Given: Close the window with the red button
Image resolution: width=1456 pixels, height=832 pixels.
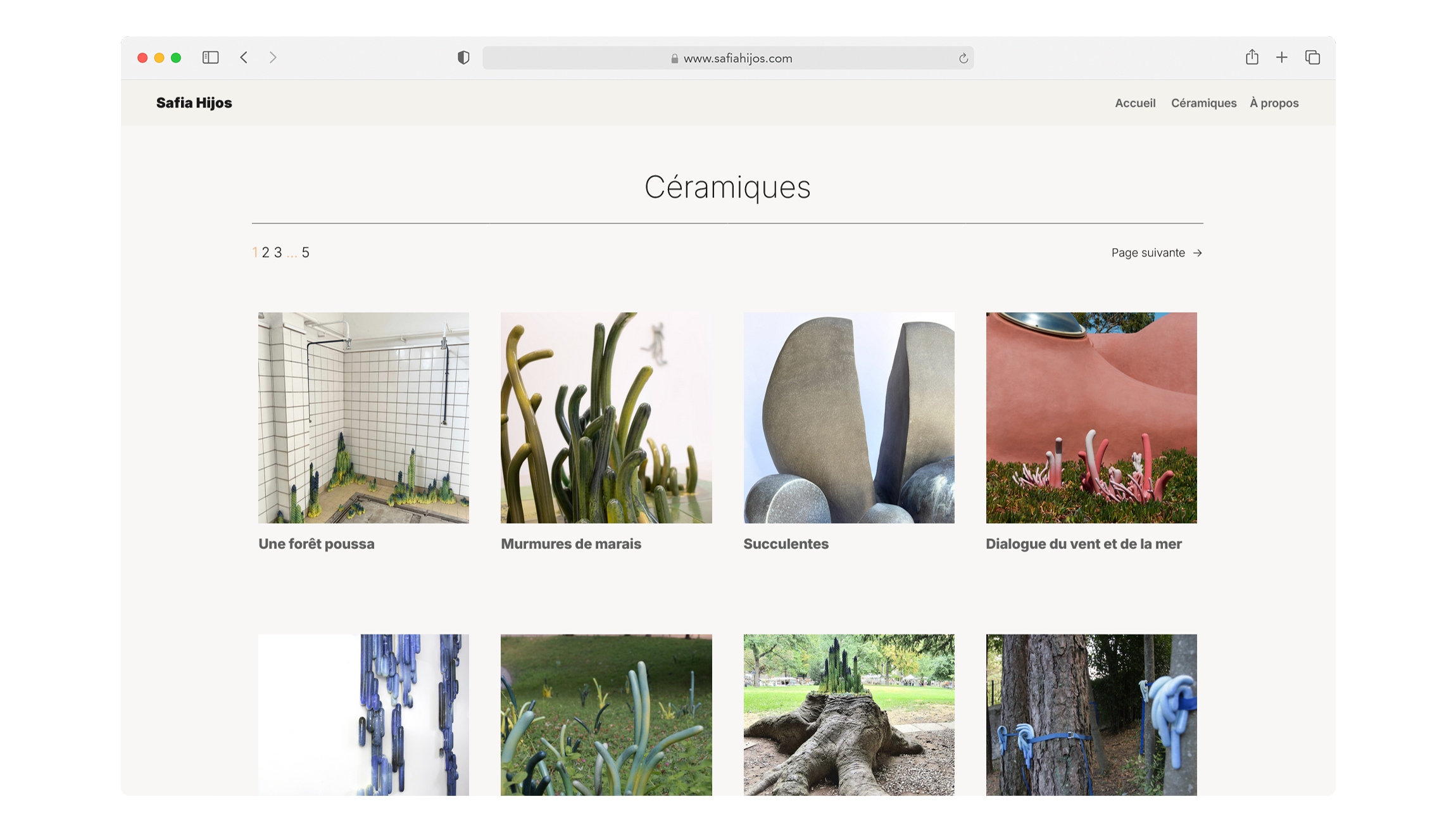Looking at the screenshot, I should (x=142, y=58).
